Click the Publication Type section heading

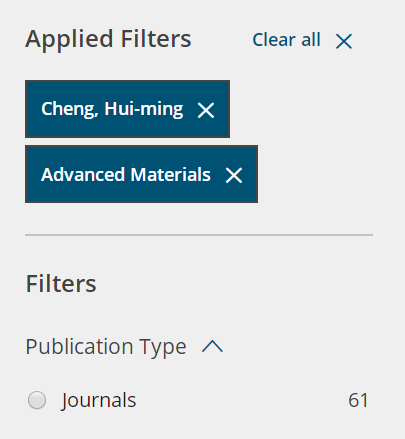106,347
